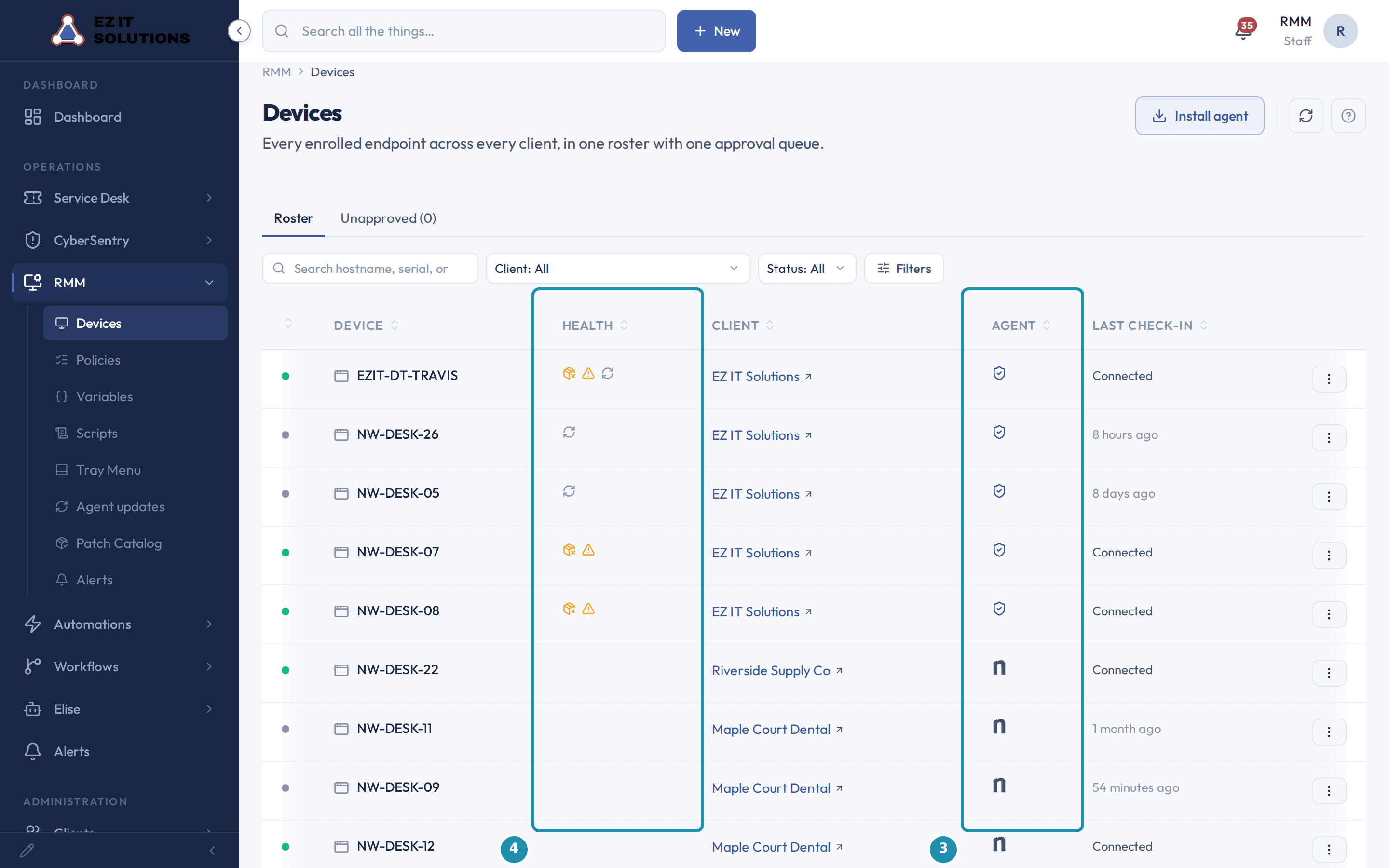Expand the CyberSentry menu

coord(120,241)
